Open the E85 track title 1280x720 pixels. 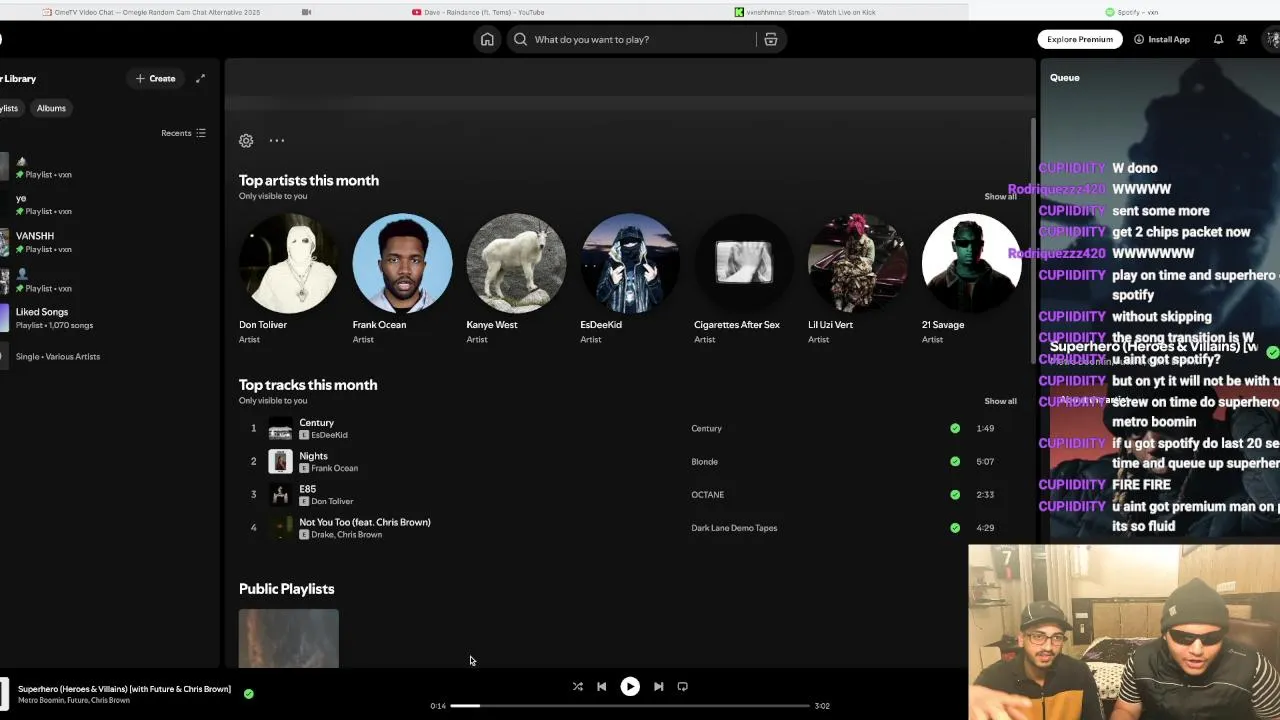pos(307,489)
